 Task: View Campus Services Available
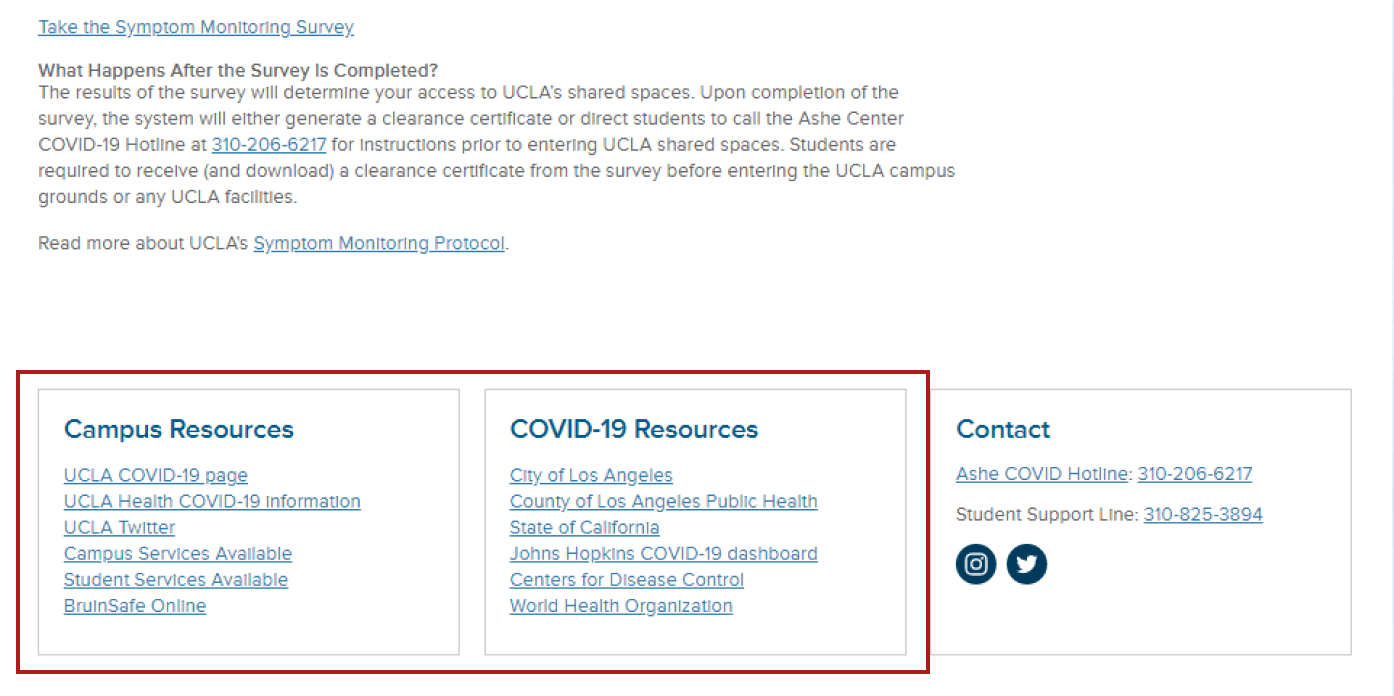pyautogui.click(x=178, y=553)
